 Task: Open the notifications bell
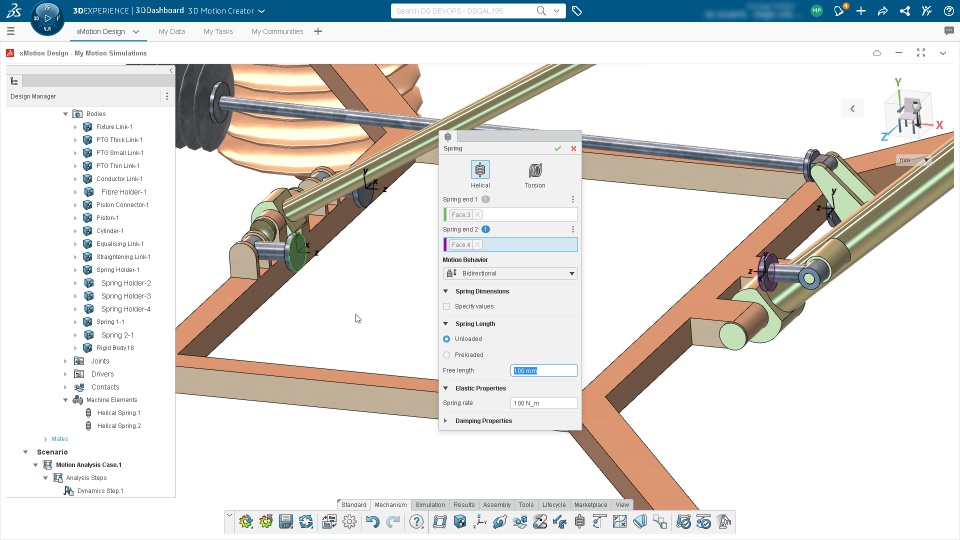click(839, 10)
